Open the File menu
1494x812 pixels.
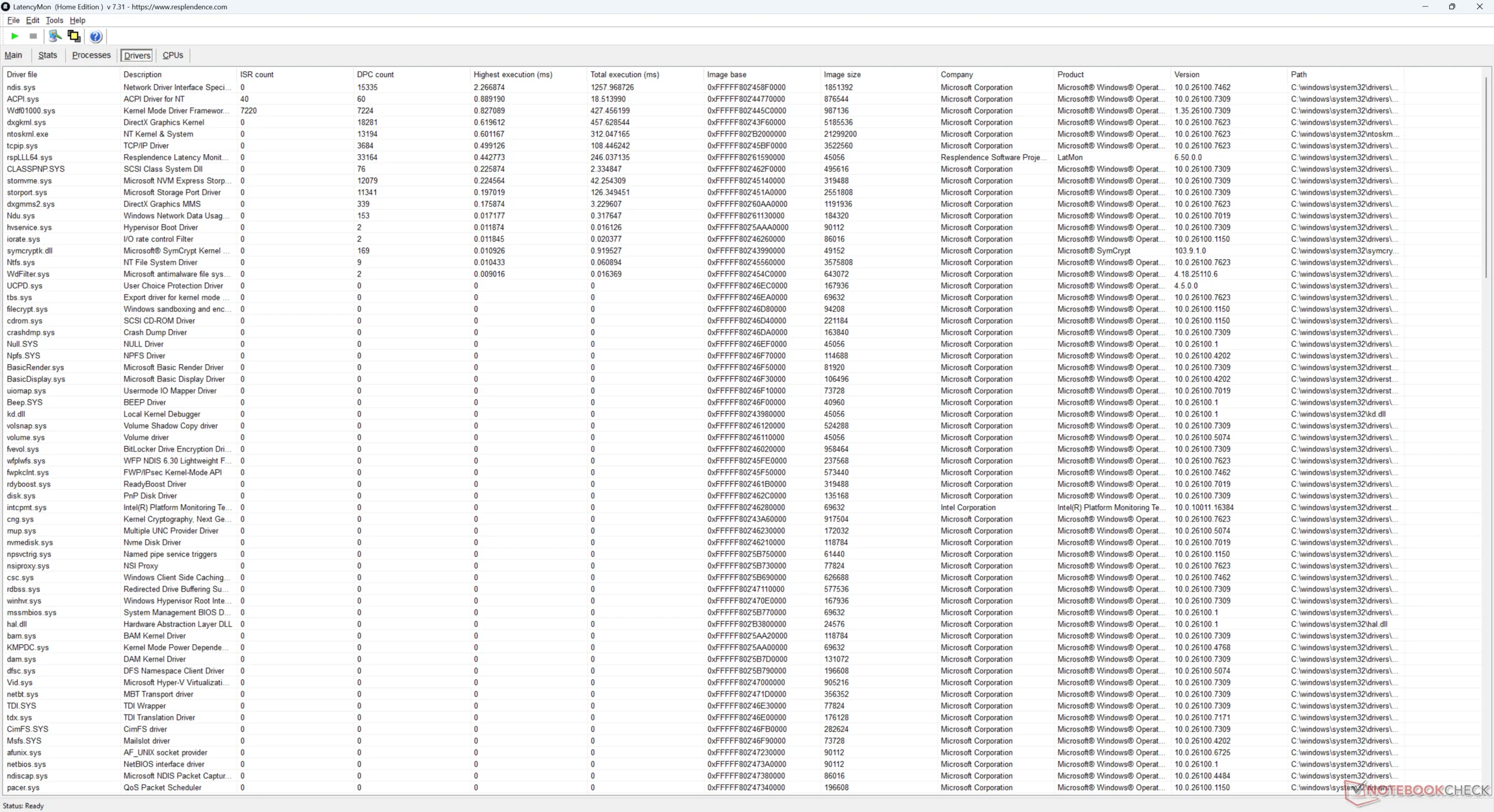tap(13, 20)
